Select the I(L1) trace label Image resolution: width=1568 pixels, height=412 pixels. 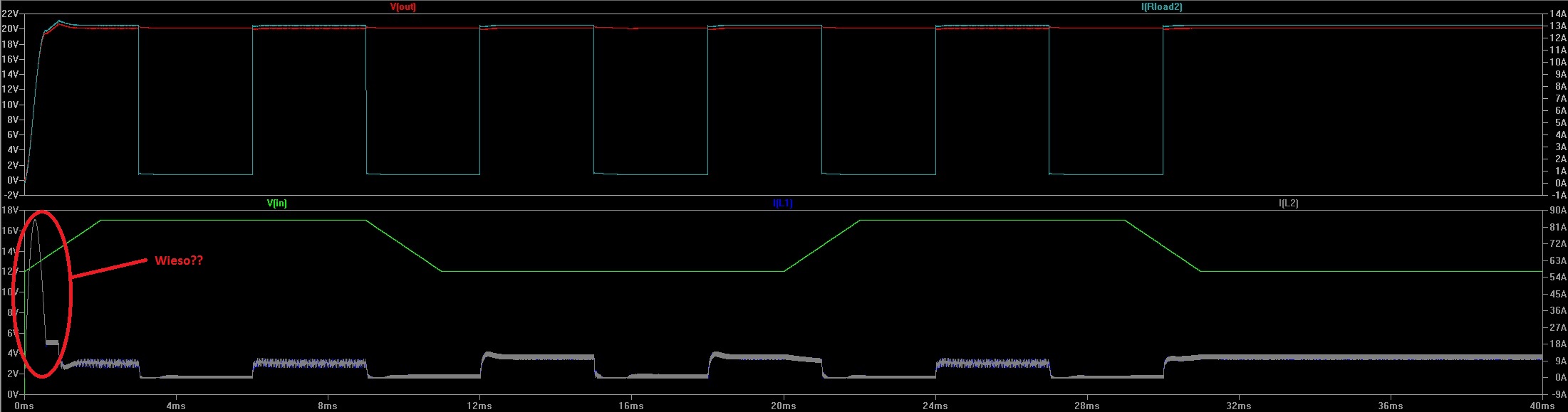[x=782, y=203]
